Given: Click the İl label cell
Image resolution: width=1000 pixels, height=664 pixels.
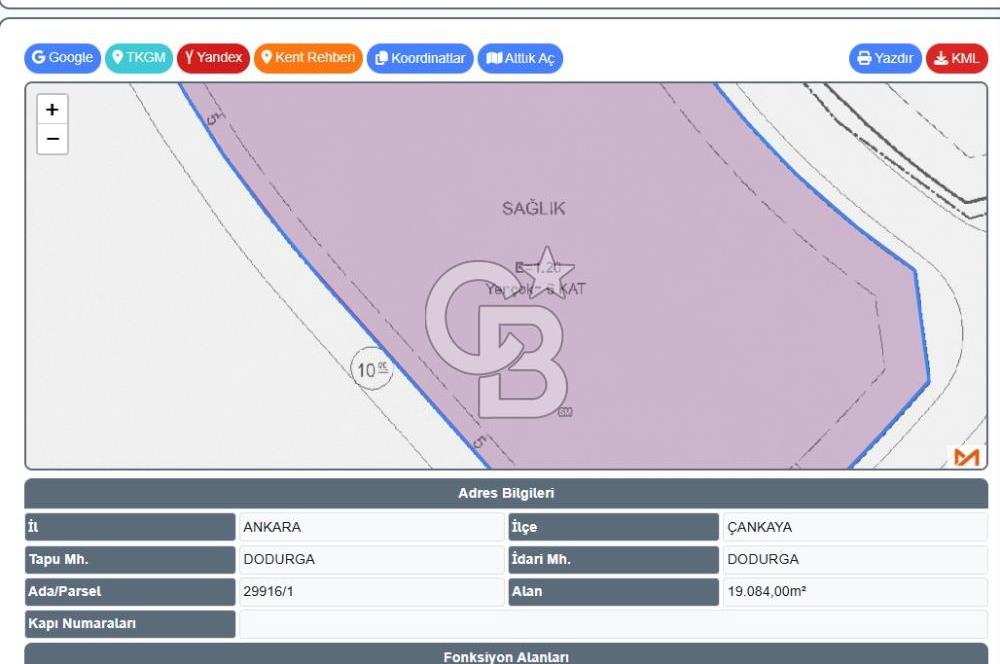Looking at the screenshot, I should coord(130,527).
